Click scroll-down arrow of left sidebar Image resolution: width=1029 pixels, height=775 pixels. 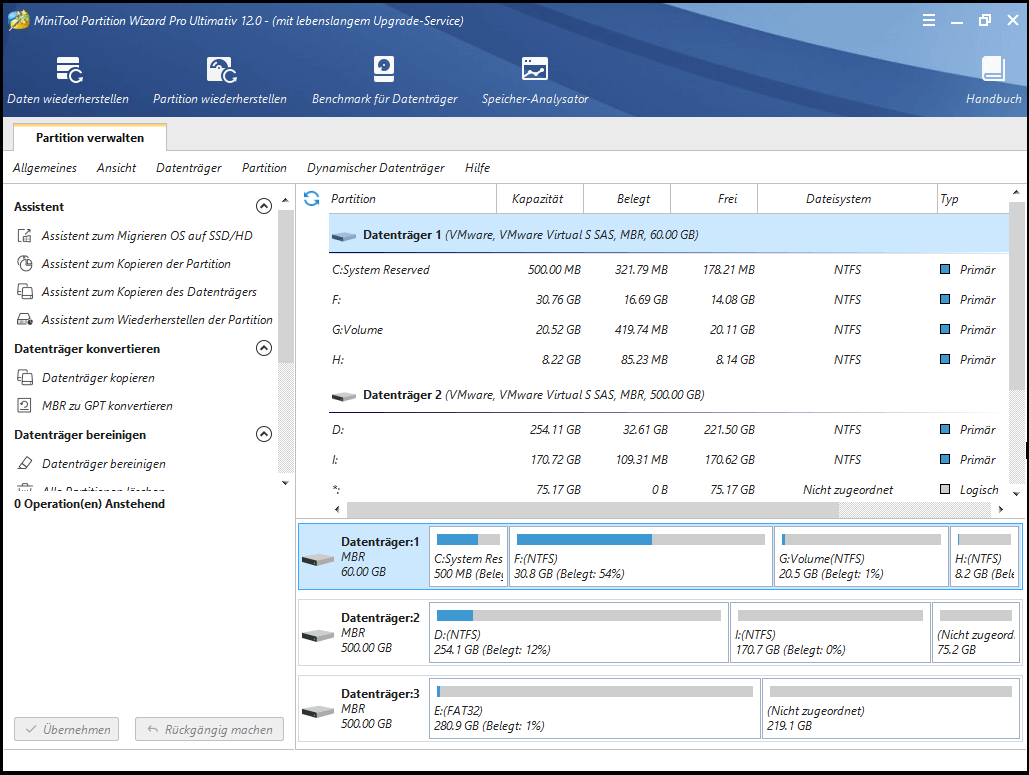click(285, 483)
